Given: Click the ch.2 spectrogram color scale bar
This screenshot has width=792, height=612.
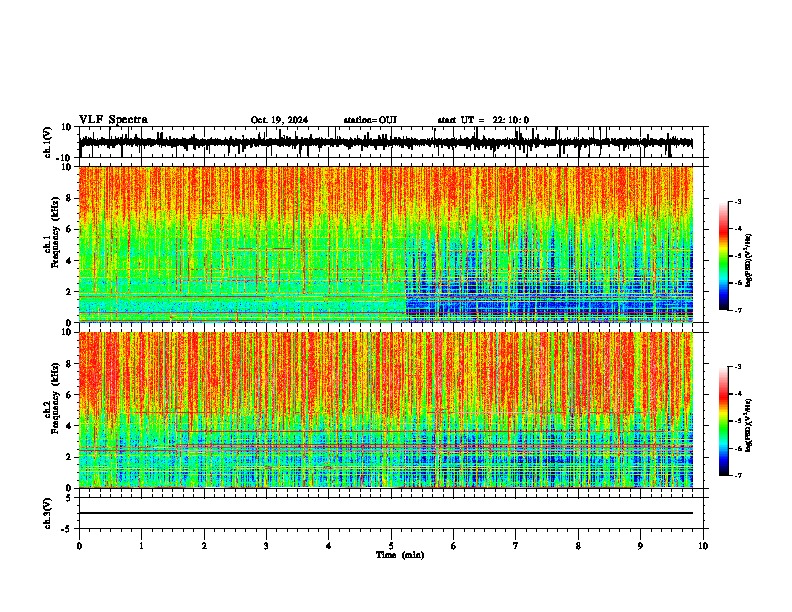Looking at the screenshot, I should [x=723, y=421].
